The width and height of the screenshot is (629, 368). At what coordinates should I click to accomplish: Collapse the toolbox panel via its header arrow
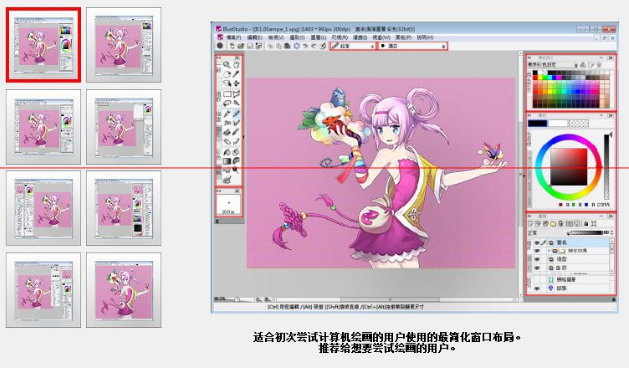[x=237, y=57]
